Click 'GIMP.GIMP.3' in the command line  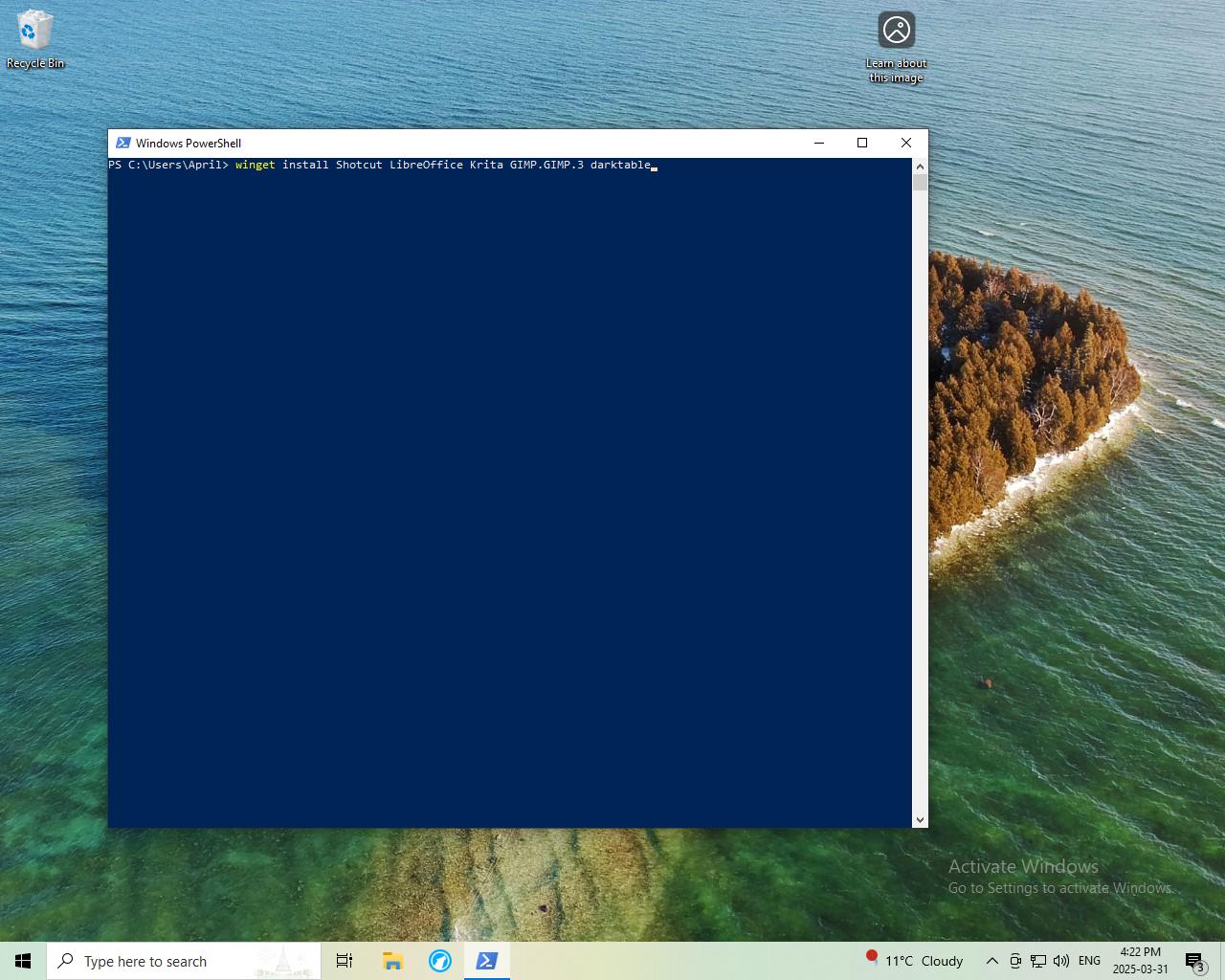pos(546,165)
